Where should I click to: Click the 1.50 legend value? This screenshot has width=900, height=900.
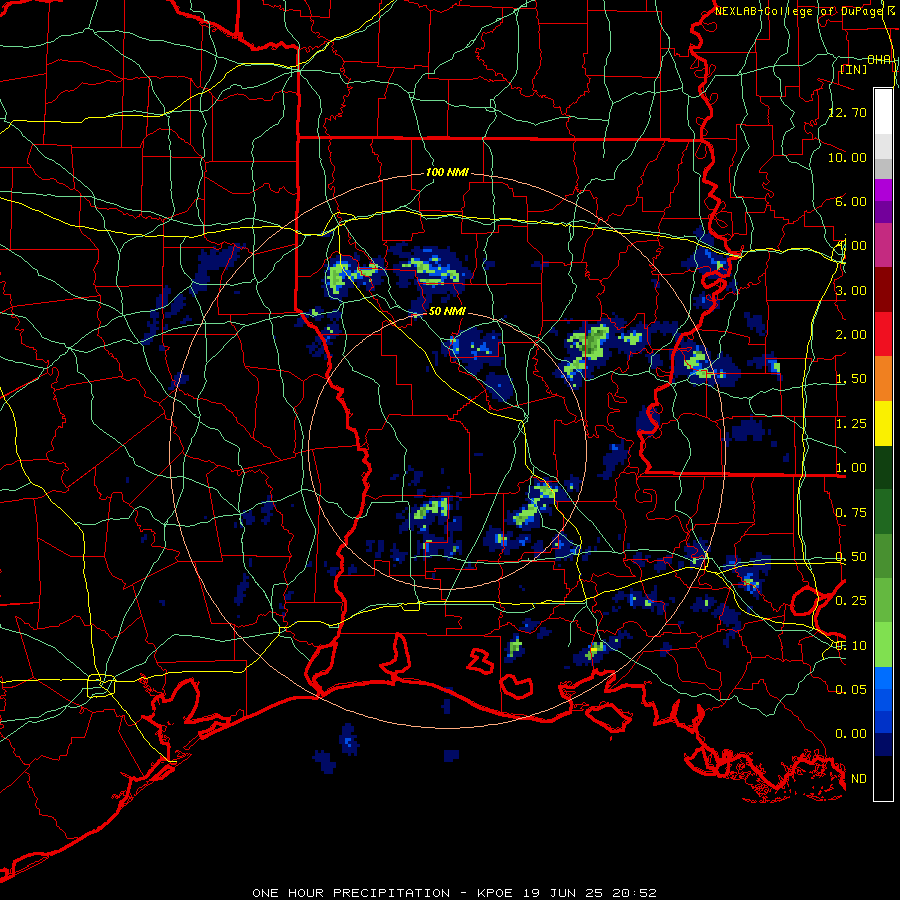coord(851,379)
